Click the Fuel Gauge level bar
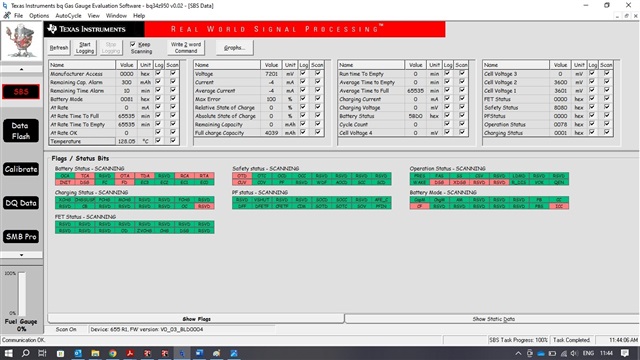 pos(22,293)
